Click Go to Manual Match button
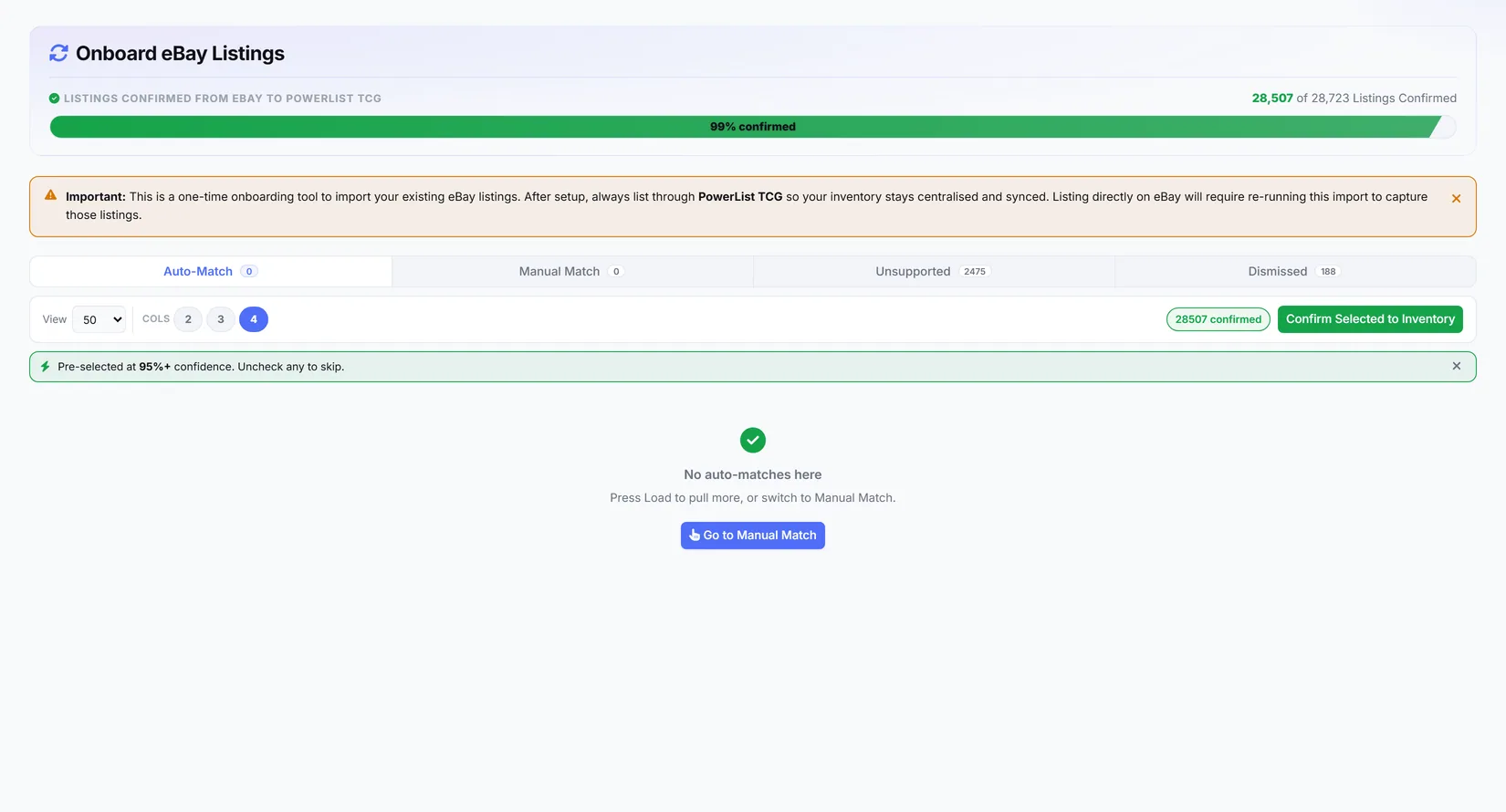This screenshot has height=812, width=1506. point(753,536)
